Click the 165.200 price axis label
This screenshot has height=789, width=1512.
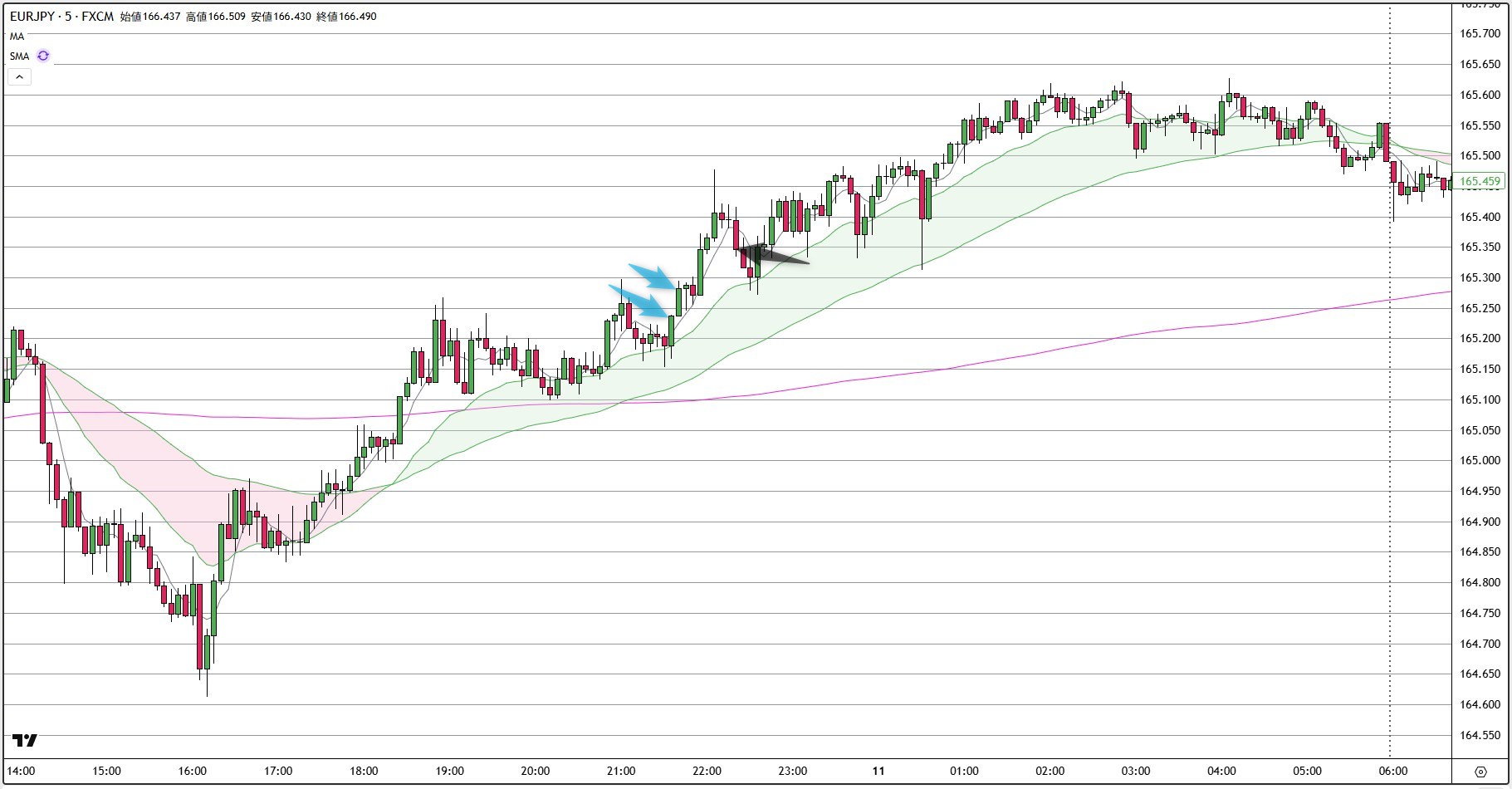click(1480, 339)
